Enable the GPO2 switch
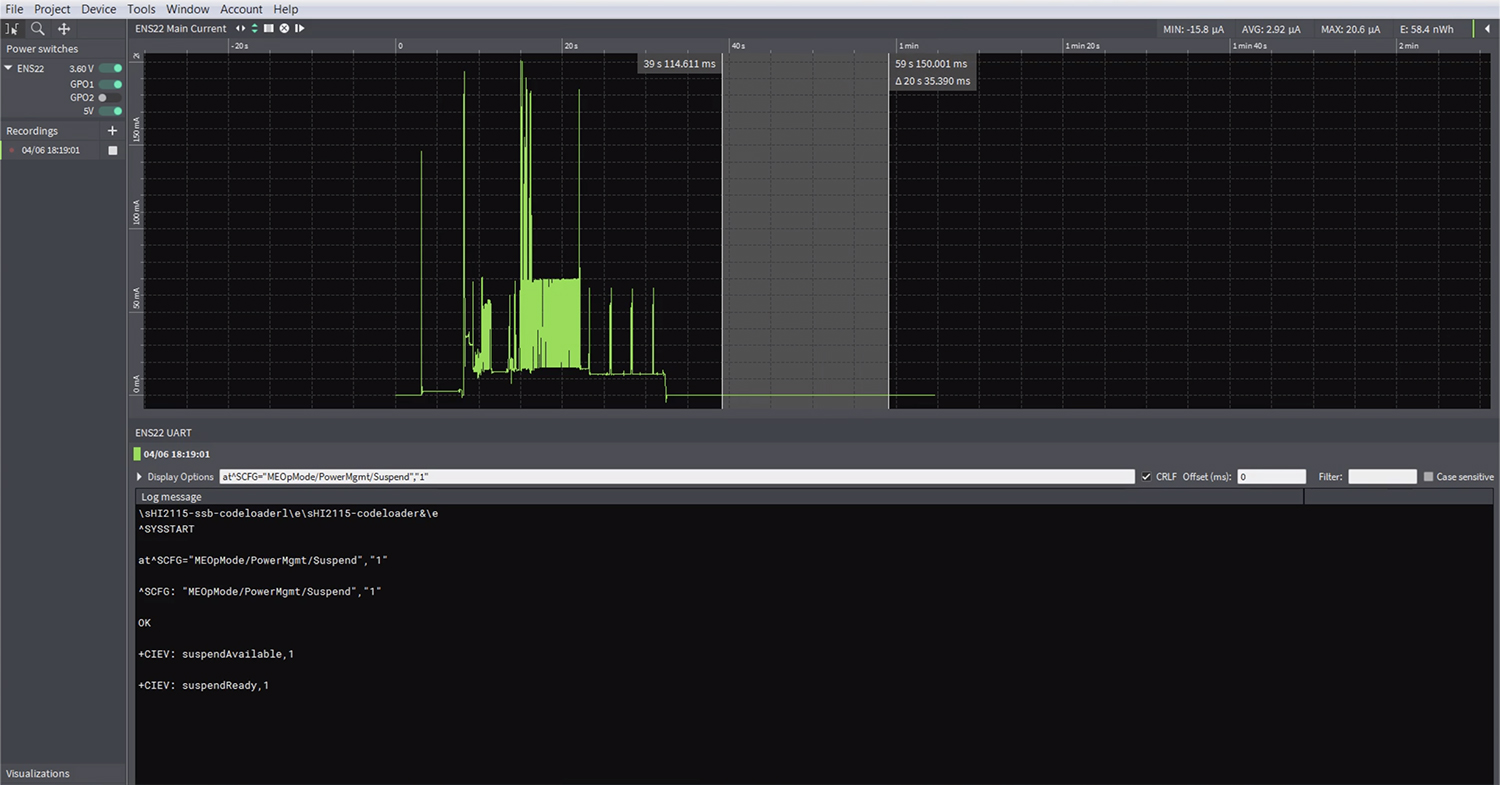Viewport: 1500px width, 785px height. click(x=110, y=98)
